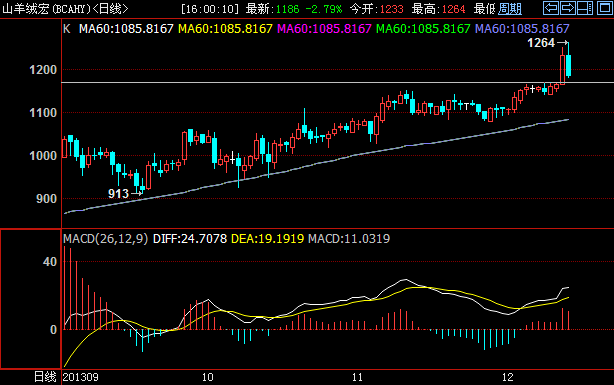Image resolution: width=614 pixels, height=385 pixels.
Task: Click the month 12 date axis label
Action: click(x=507, y=377)
